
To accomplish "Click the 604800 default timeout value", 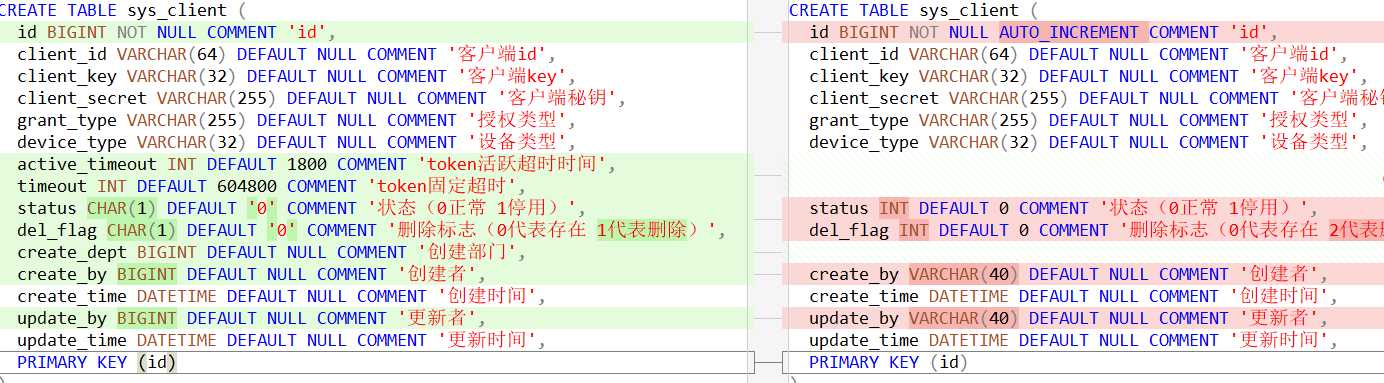I will (247, 186).
